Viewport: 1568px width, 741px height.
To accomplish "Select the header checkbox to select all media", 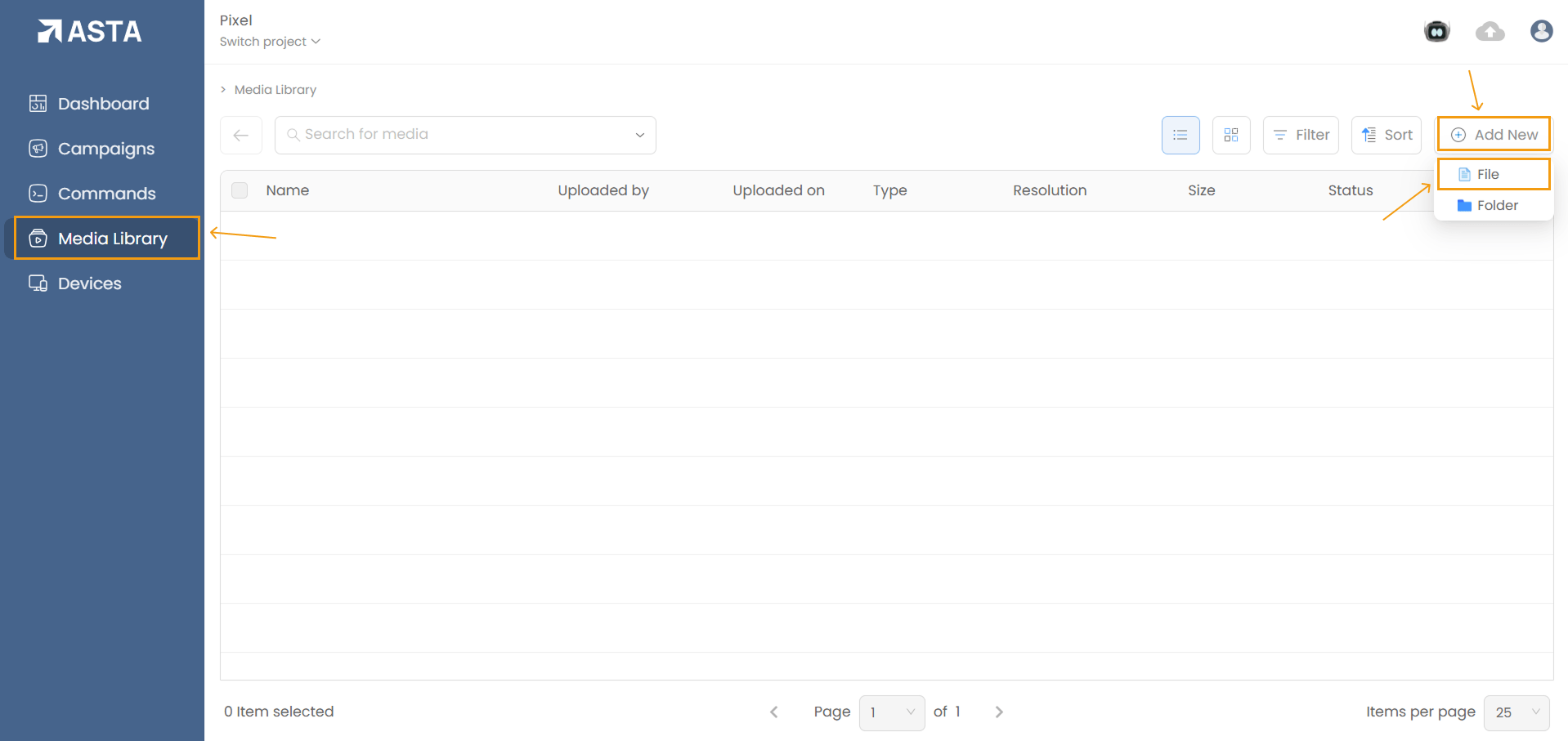I will coord(240,190).
